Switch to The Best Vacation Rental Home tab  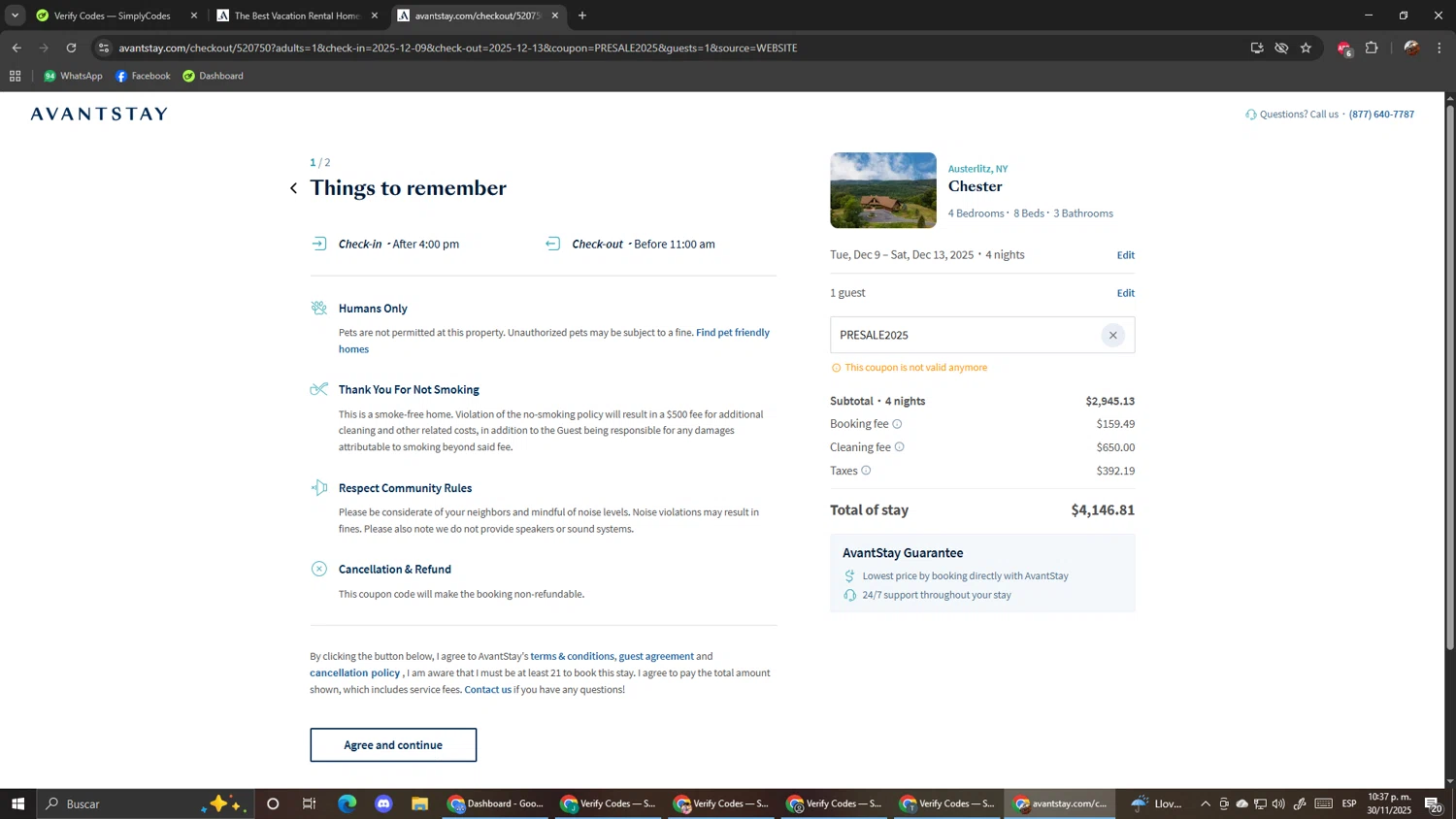[x=296, y=16]
